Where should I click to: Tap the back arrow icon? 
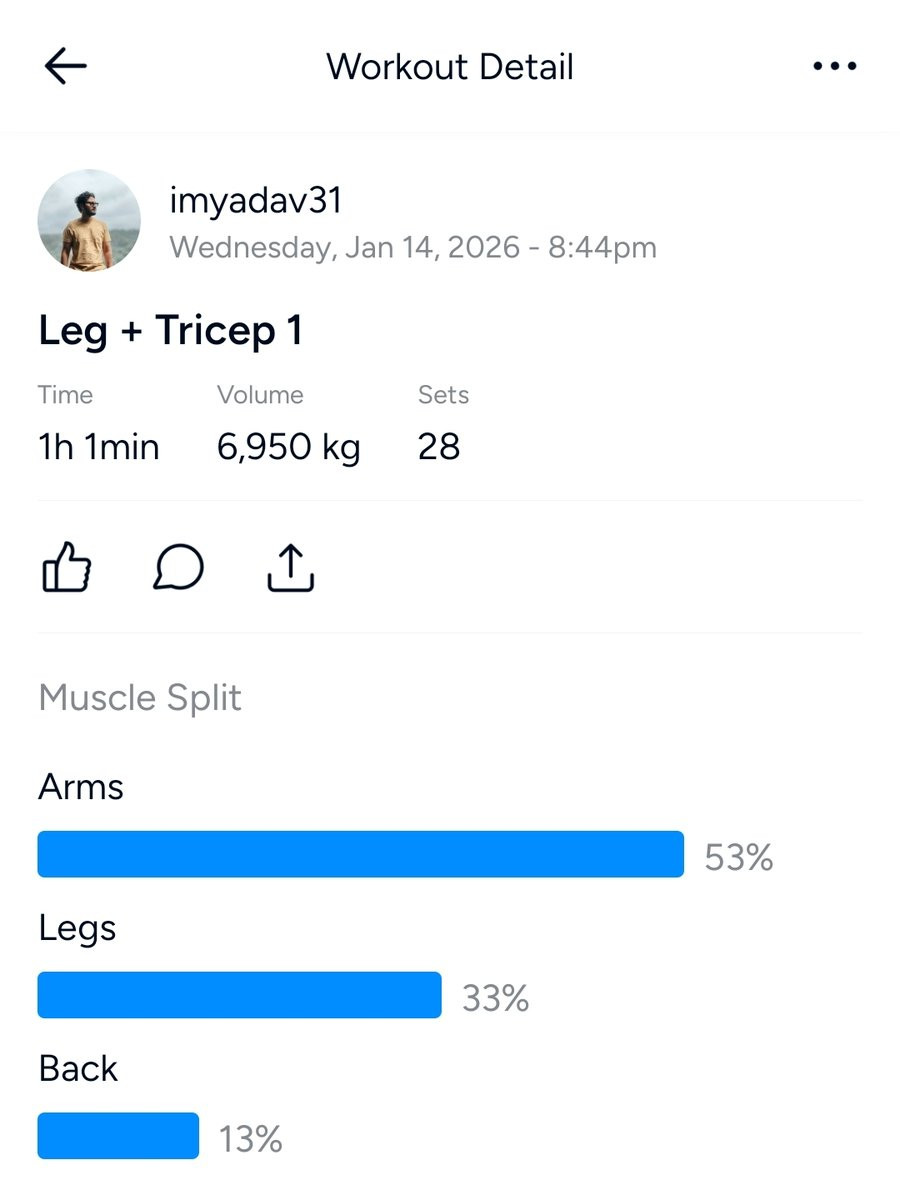coord(66,67)
